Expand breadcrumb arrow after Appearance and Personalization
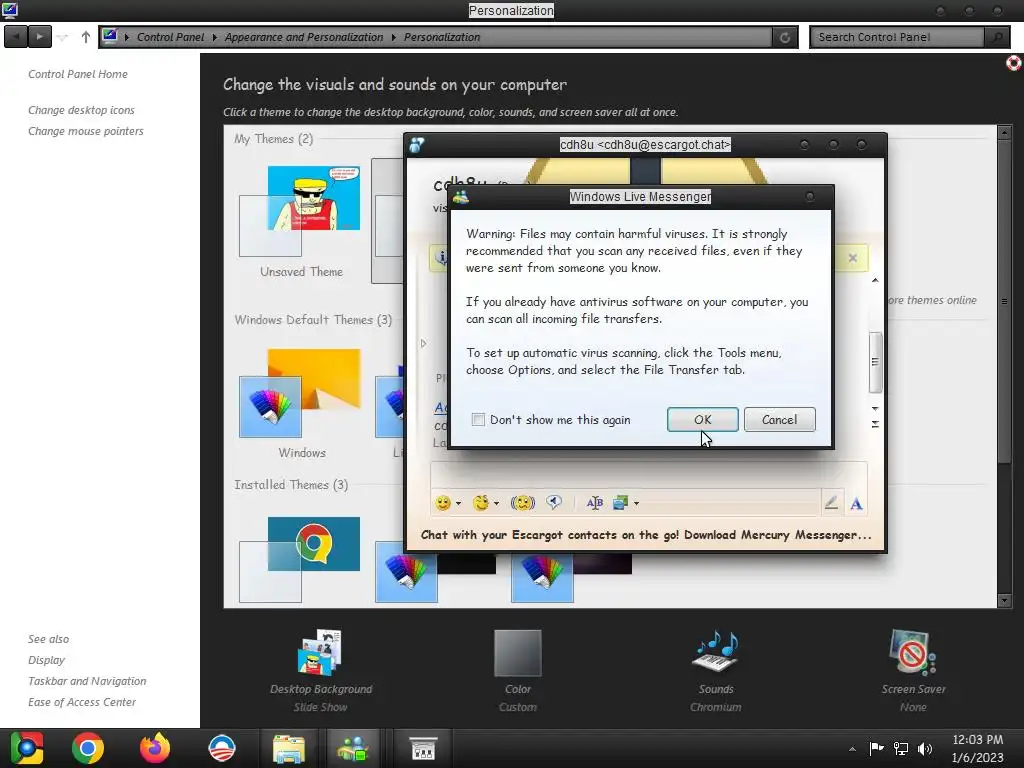 click(x=393, y=37)
